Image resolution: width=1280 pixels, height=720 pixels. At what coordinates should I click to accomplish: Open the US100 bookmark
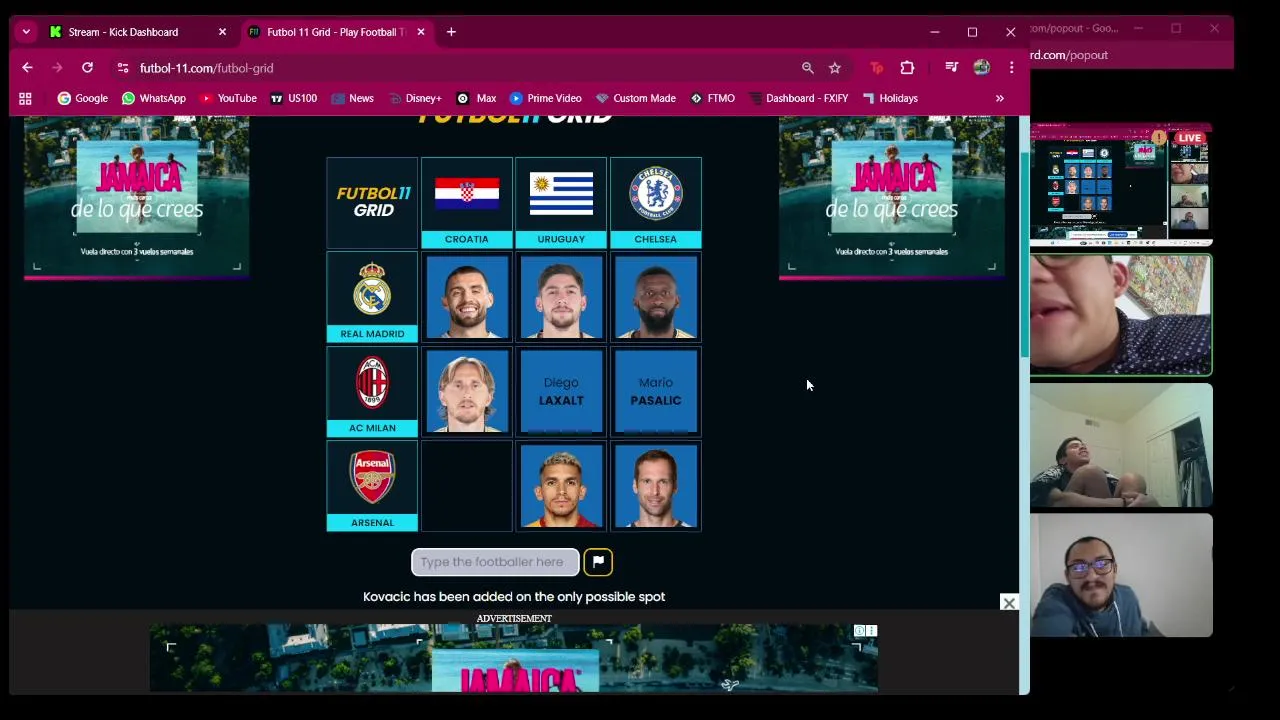point(293,98)
